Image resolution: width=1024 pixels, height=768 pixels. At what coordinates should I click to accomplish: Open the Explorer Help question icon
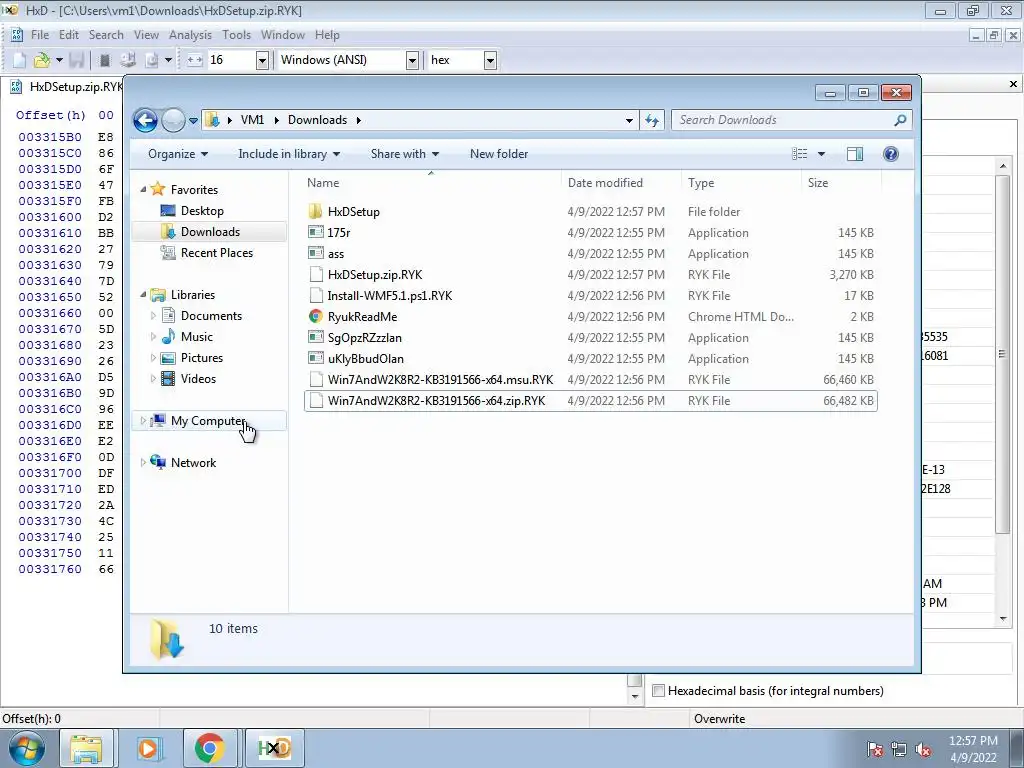890,154
